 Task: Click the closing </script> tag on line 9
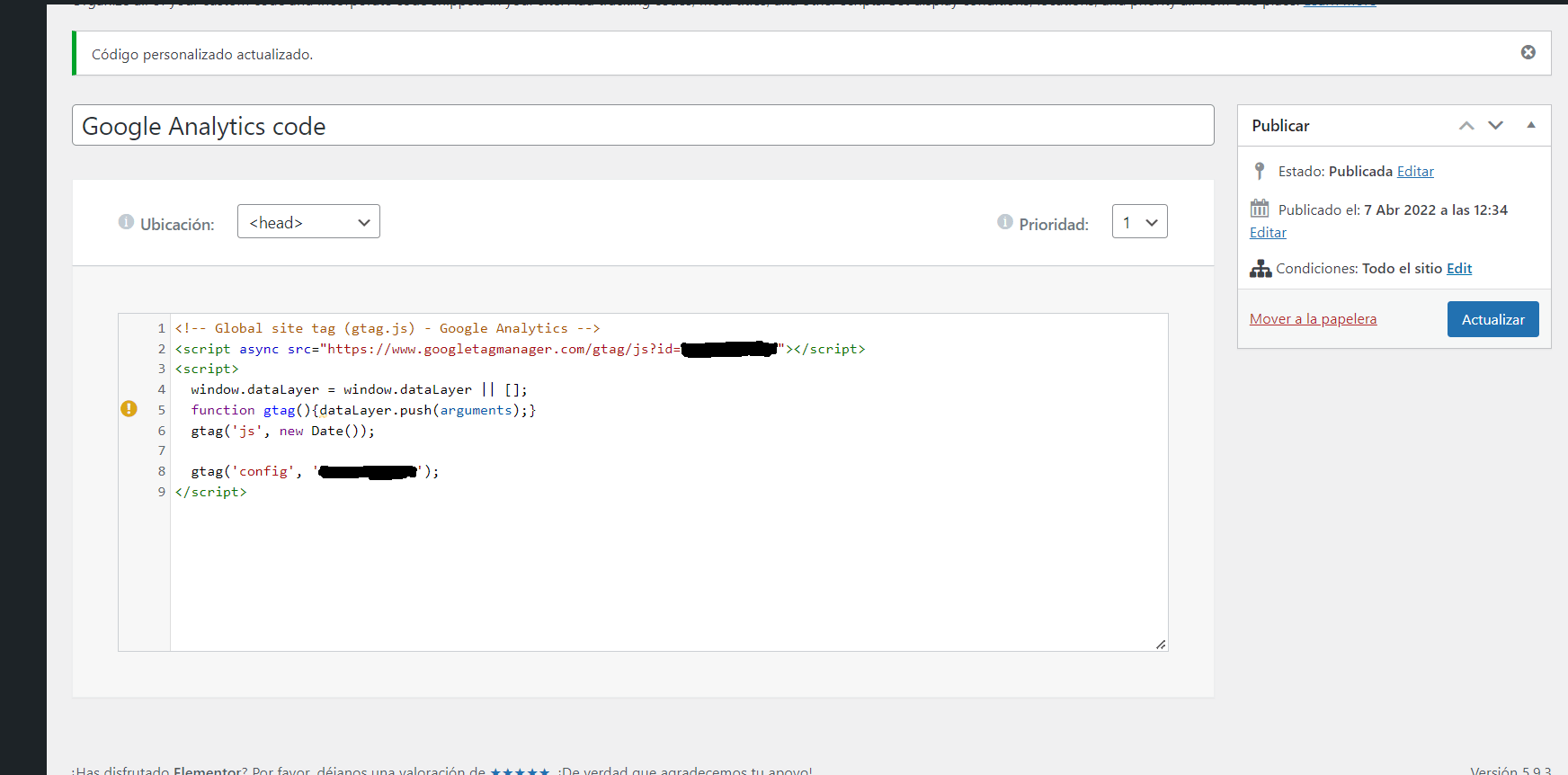(x=210, y=492)
